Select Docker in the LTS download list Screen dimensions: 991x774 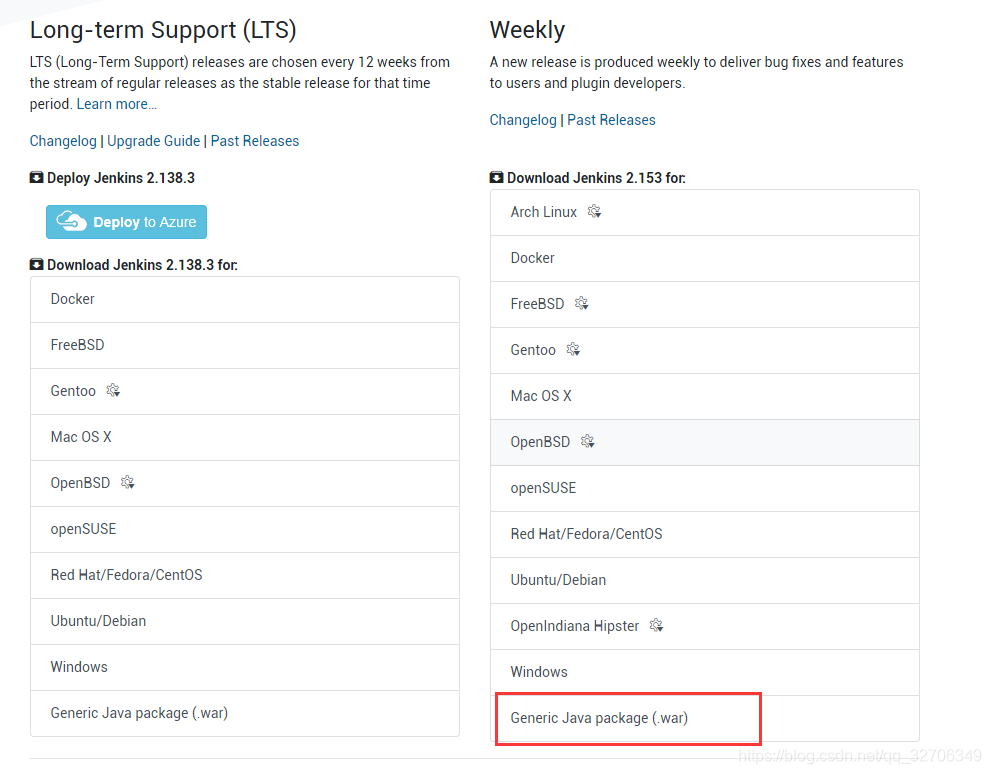245,299
